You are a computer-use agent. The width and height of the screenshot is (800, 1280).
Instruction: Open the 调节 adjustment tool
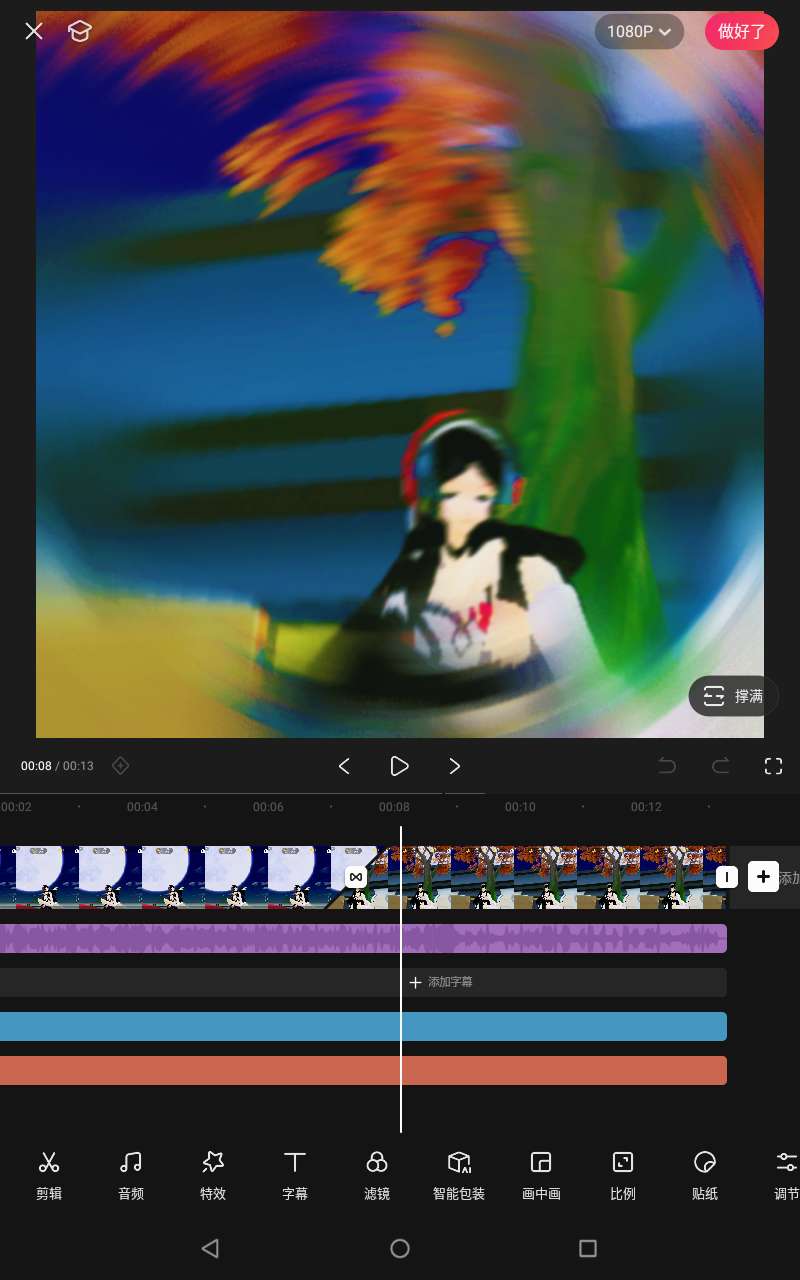pos(787,1175)
